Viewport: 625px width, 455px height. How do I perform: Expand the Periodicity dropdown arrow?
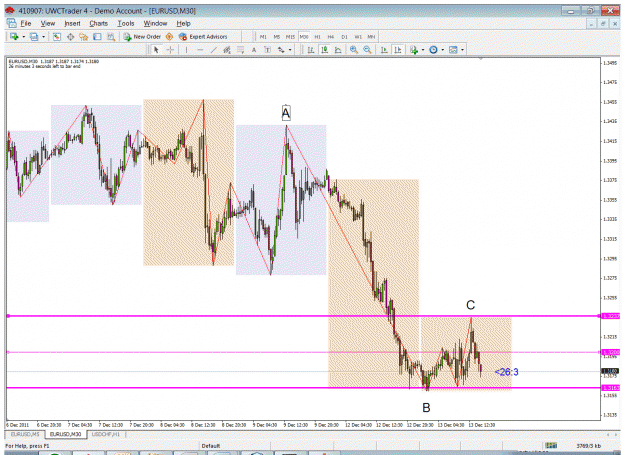pyautogui.click(x=442, y=50)
